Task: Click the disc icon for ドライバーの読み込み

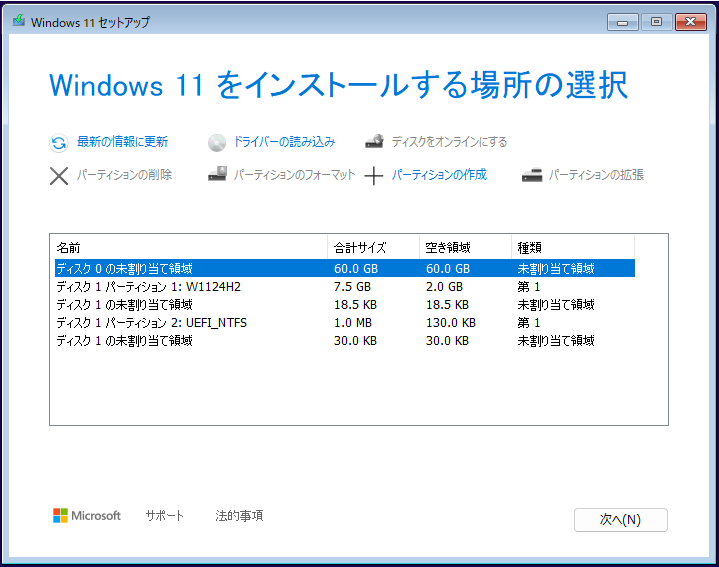Action: click(217, 142)
